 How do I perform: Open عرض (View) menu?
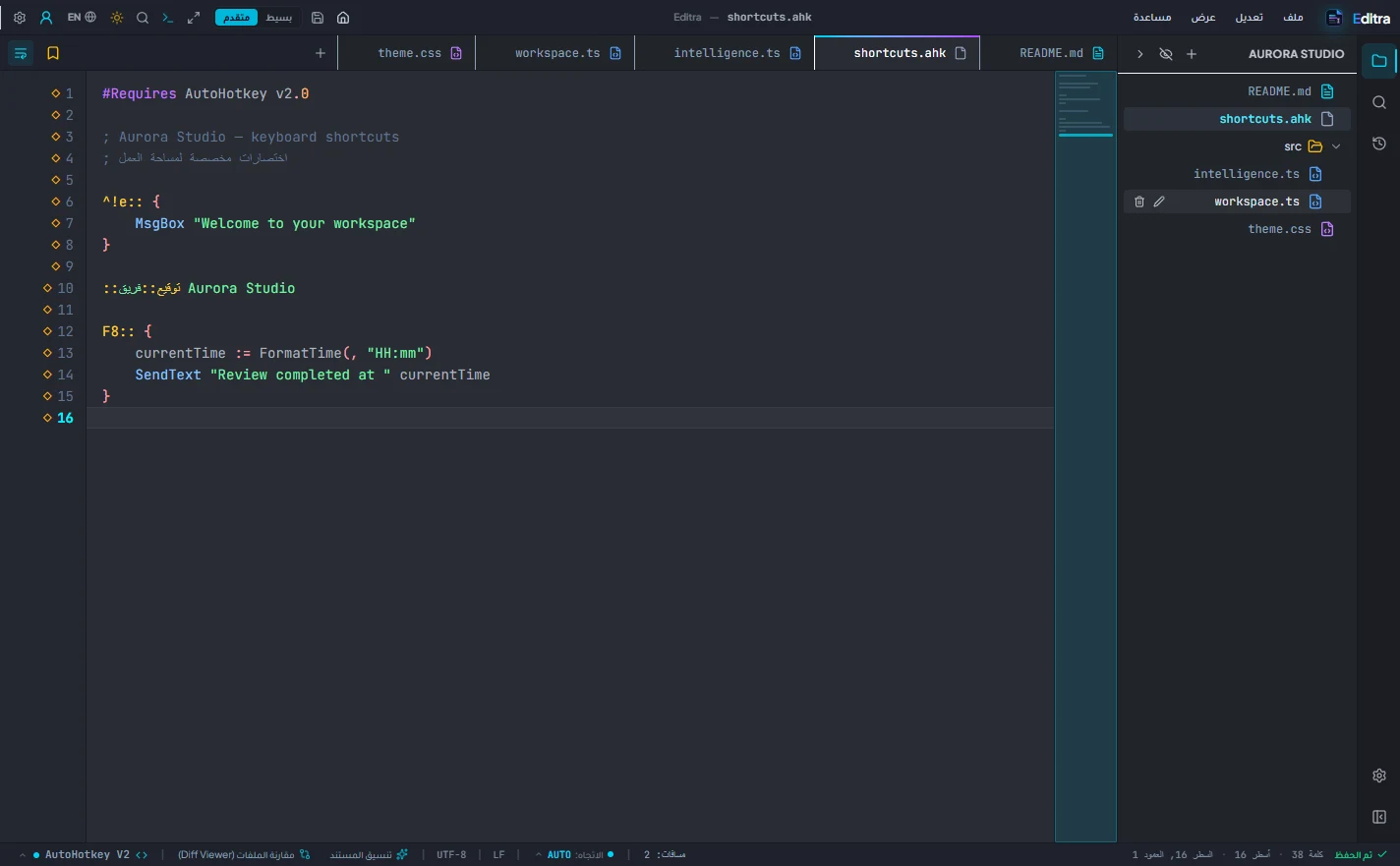[x=1203, y=18]
